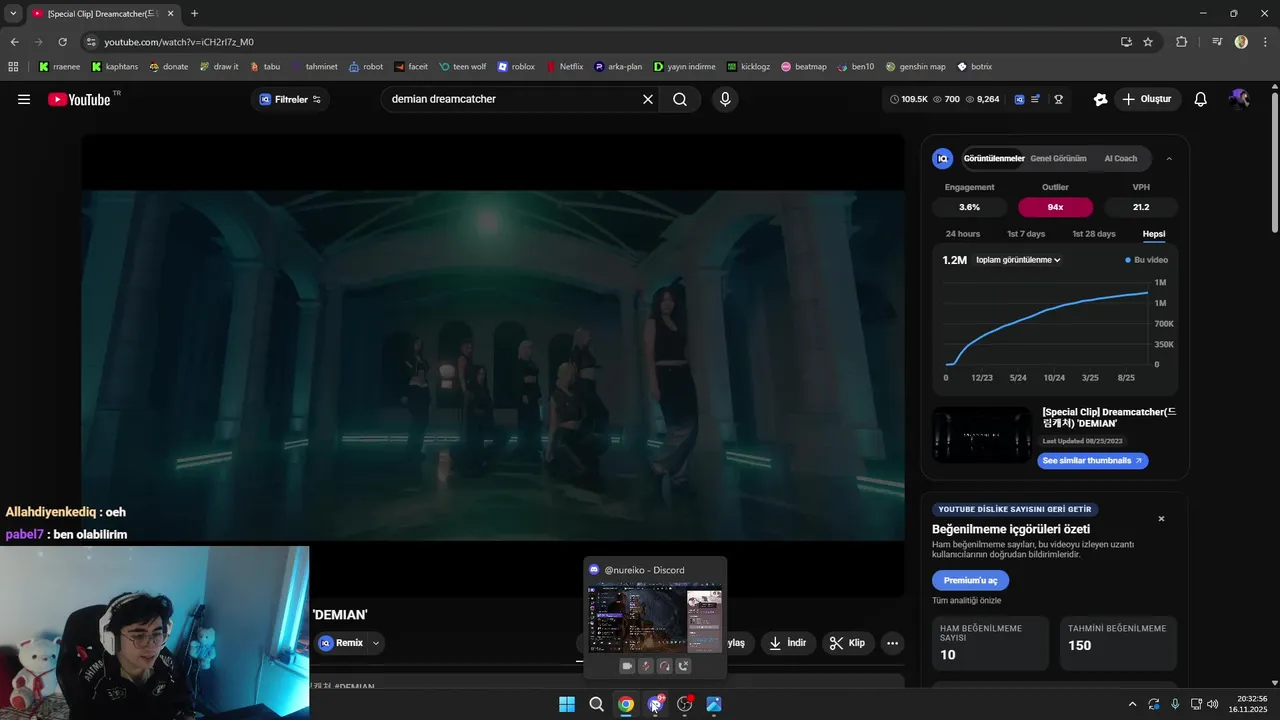Click the Bu video legend dot

1128,260
